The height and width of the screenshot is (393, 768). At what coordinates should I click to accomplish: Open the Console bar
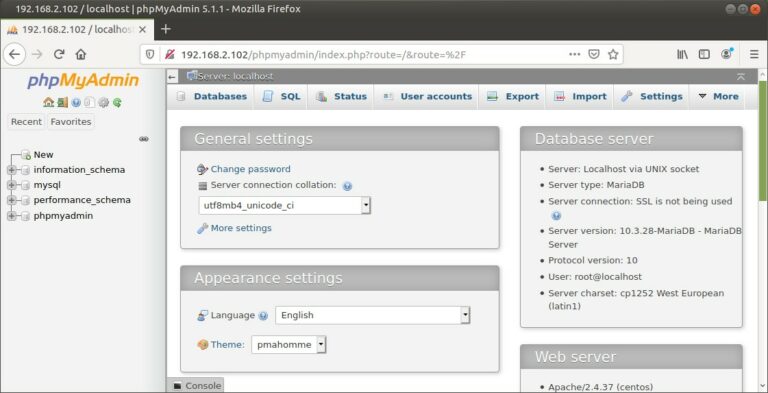(x=196, y=386)
